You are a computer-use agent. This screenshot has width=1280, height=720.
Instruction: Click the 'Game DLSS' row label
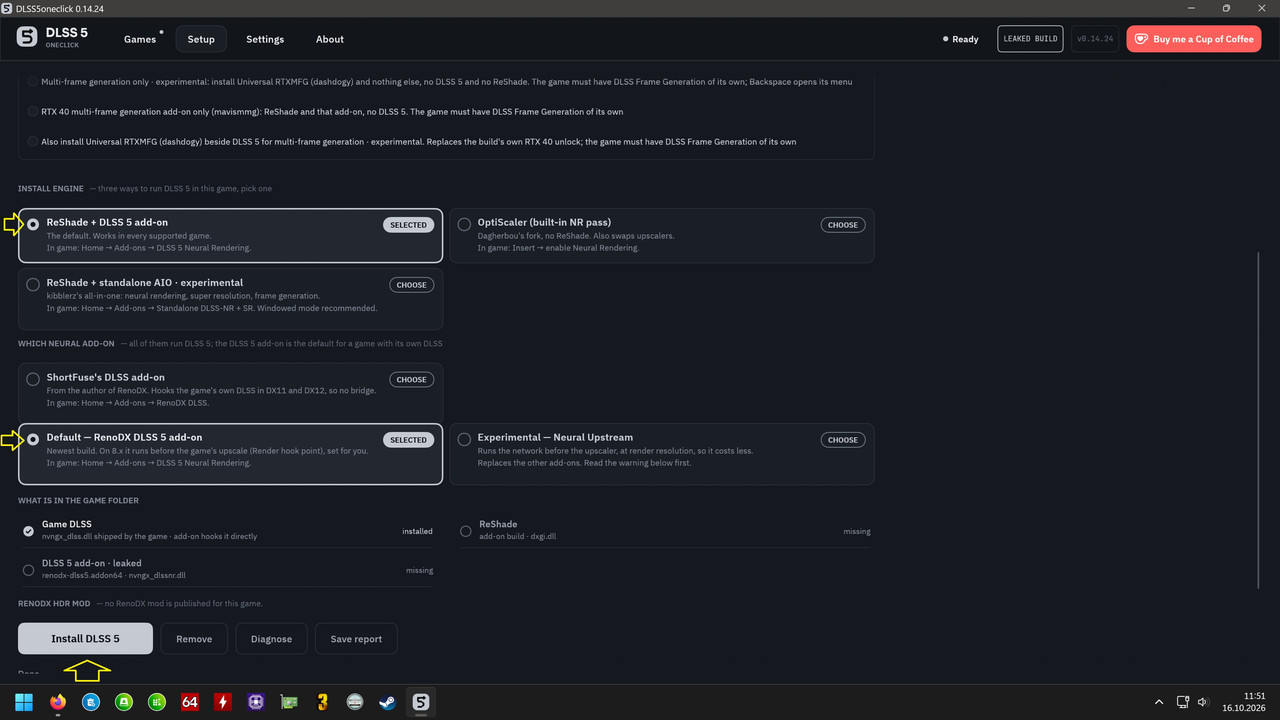[x=67, y=524]
